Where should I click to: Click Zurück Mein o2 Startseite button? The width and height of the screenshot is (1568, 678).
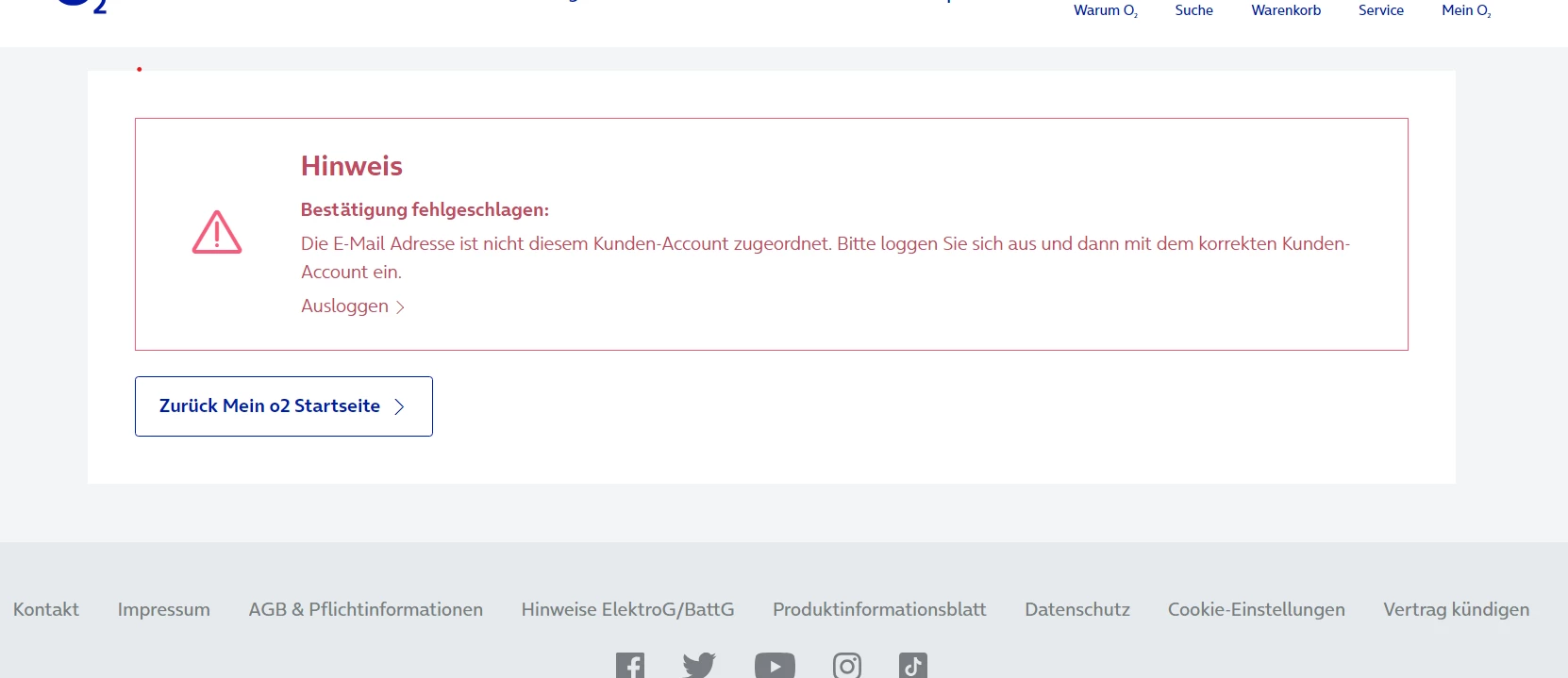coord(284,406)
